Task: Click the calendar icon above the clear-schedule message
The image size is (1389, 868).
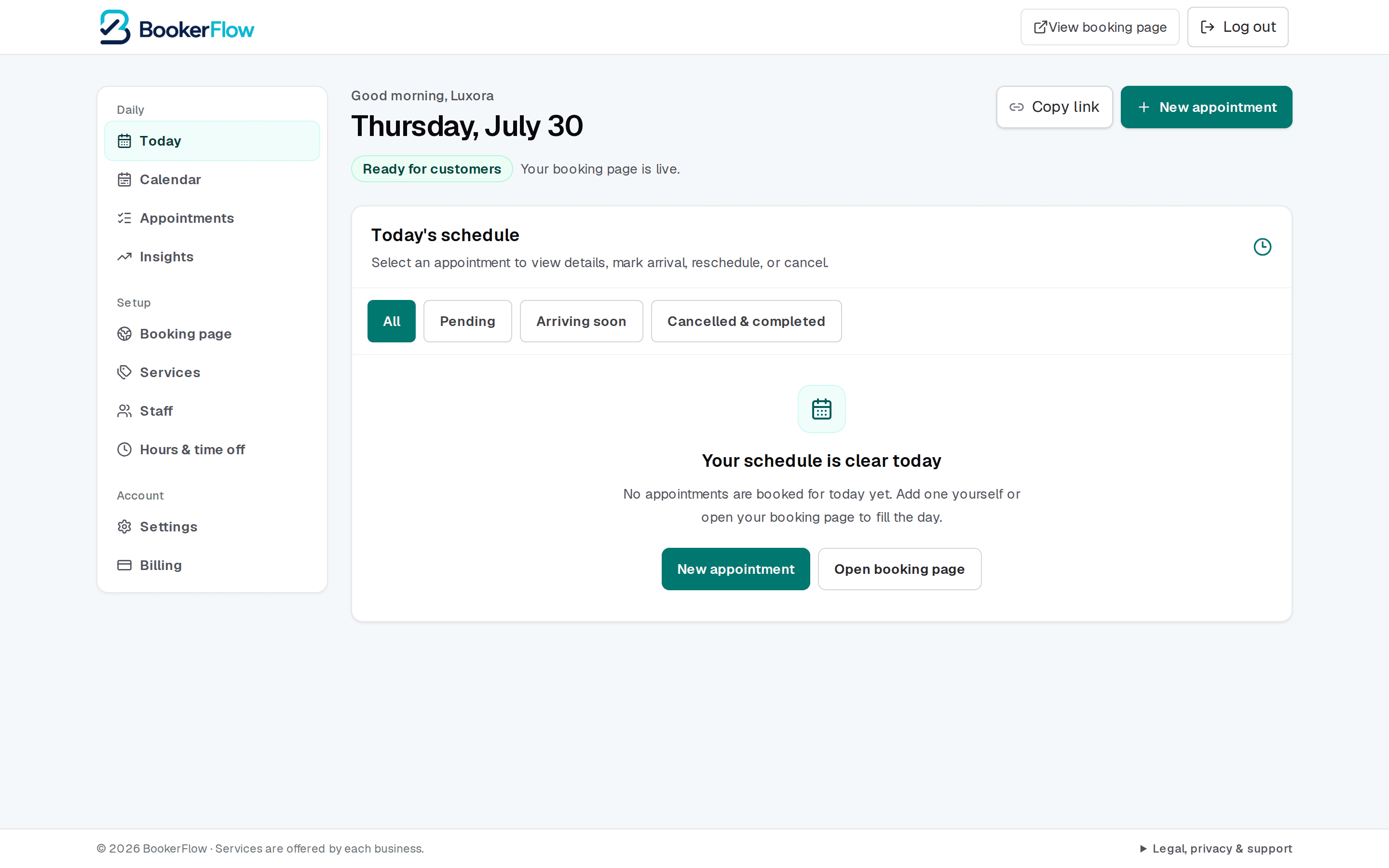Action: [x=821, y=409]
